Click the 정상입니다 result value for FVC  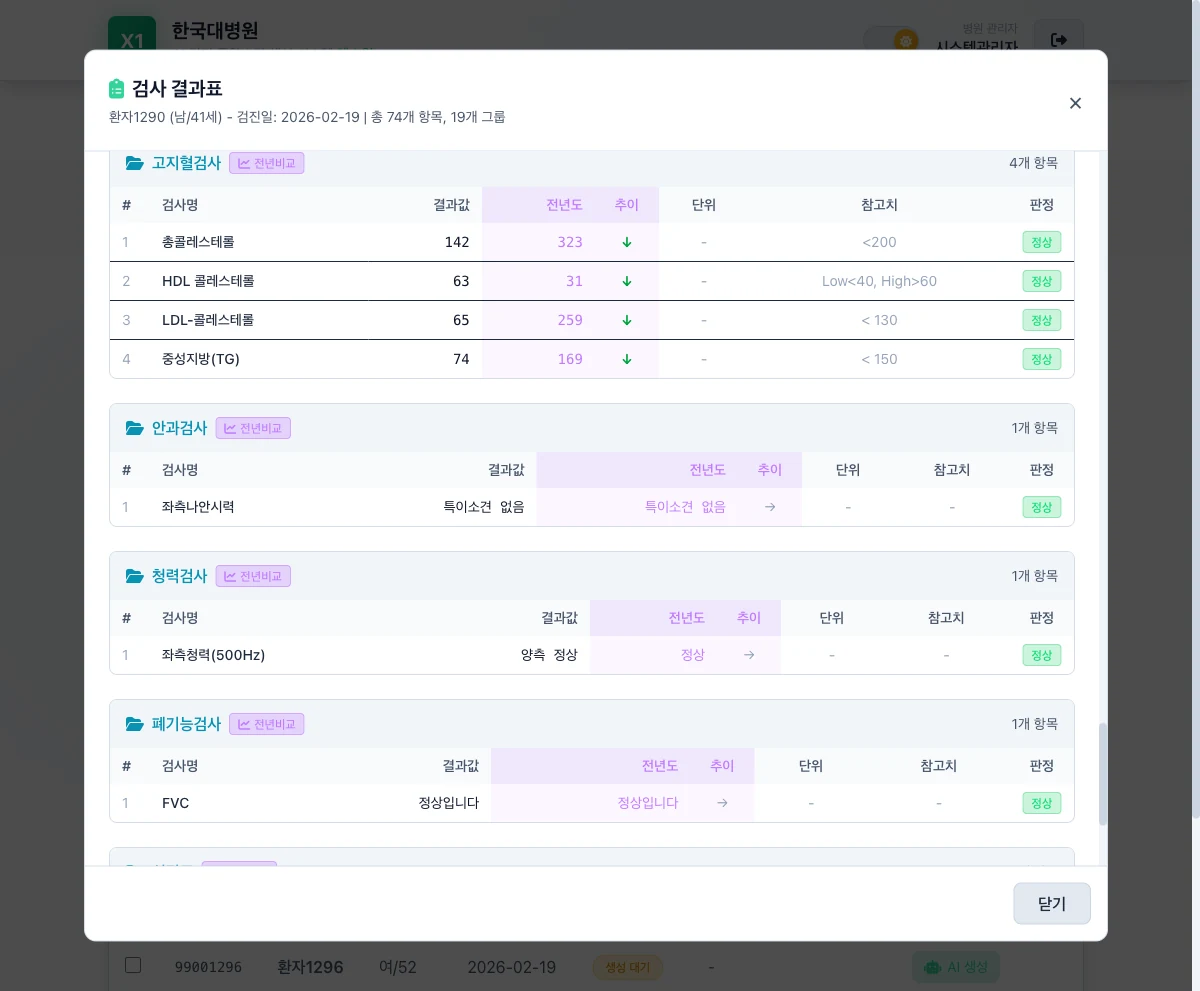point(449,803)
